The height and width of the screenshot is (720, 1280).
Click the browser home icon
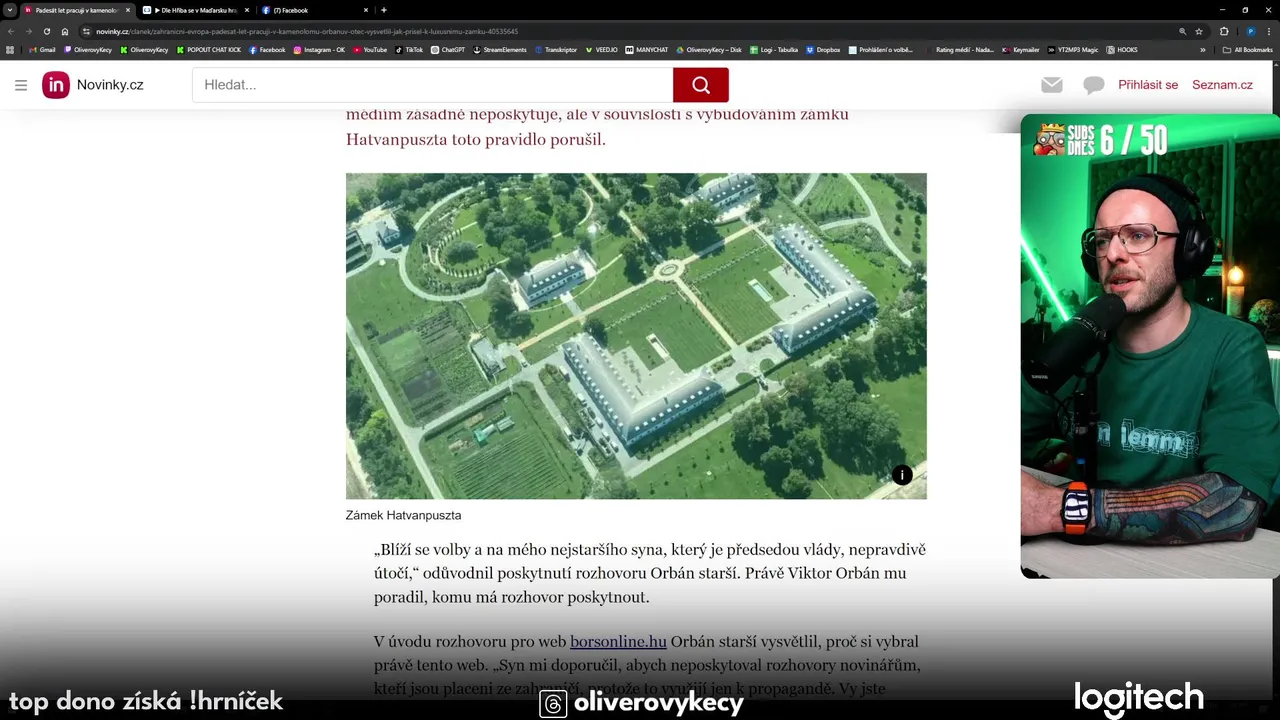65,31
